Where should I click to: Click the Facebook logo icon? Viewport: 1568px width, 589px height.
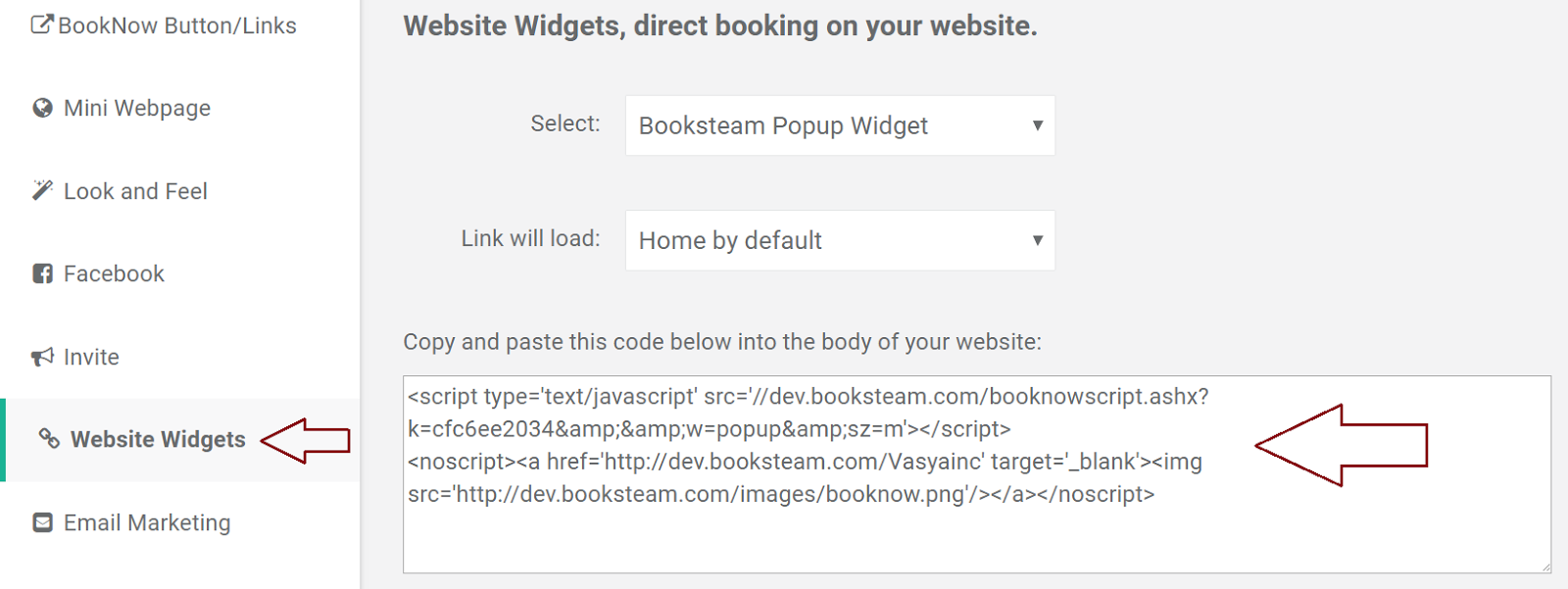pyautogui.click(x=42, y=273)
